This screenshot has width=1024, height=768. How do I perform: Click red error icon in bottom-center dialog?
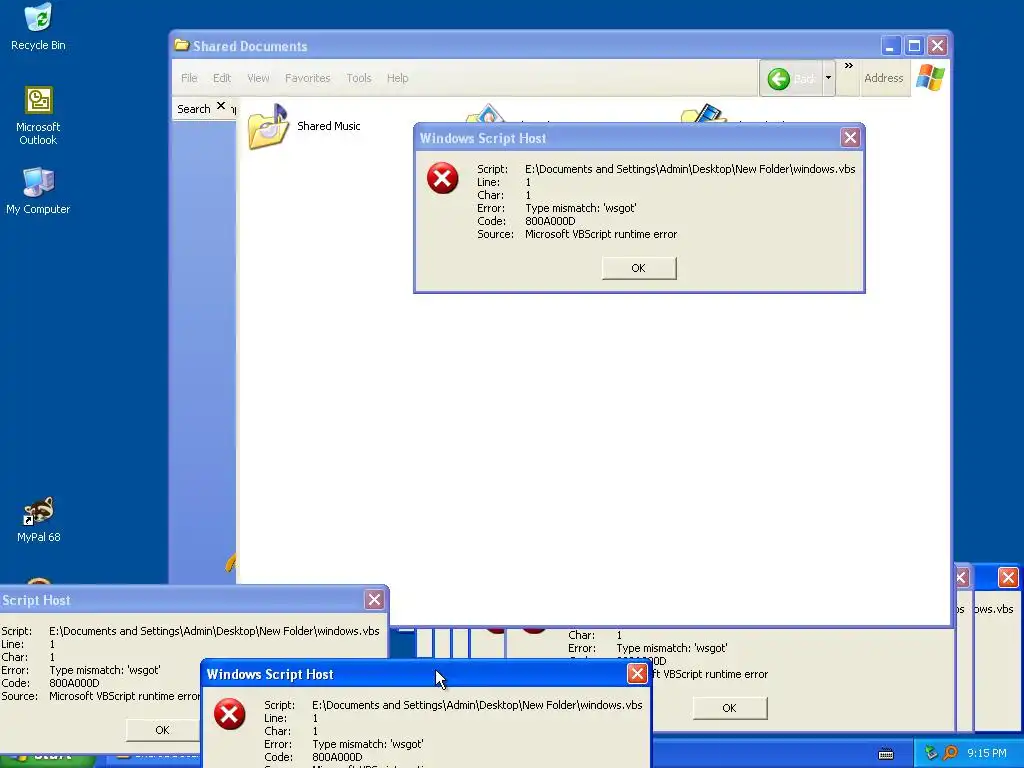(x=229, y=714)
